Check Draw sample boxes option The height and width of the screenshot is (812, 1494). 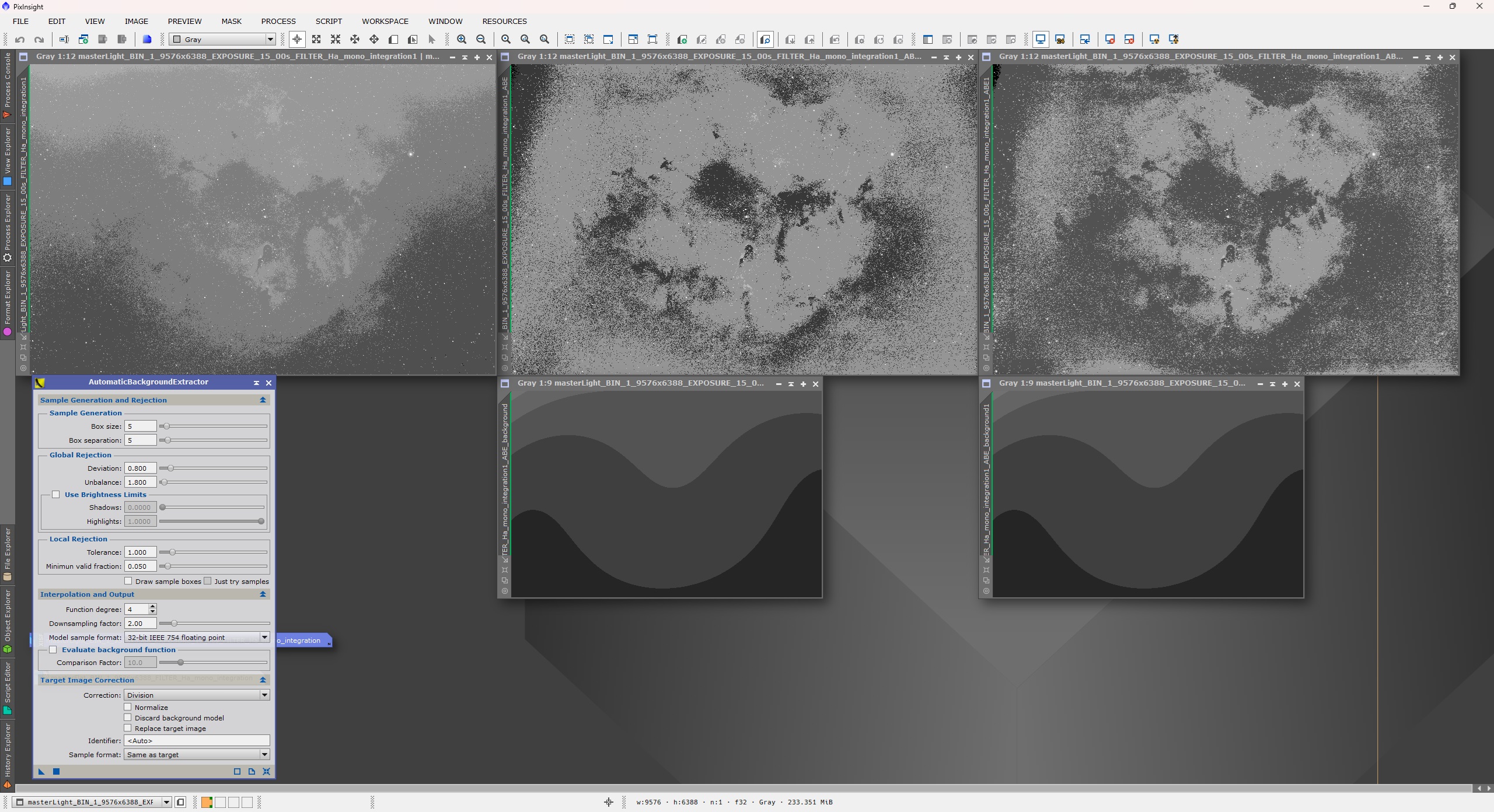point(128,581)
